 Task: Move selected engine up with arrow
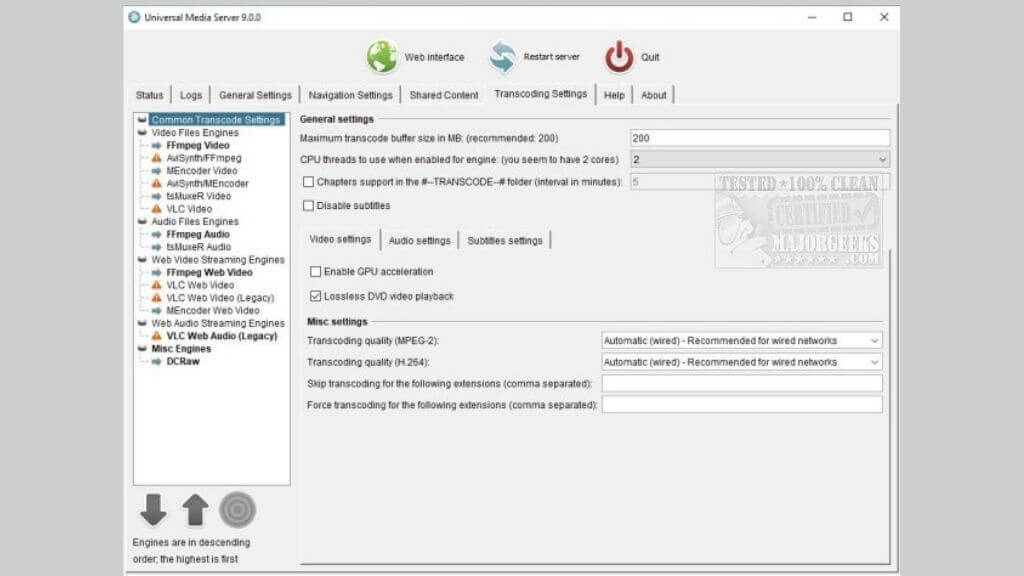[x=195, y=510]
